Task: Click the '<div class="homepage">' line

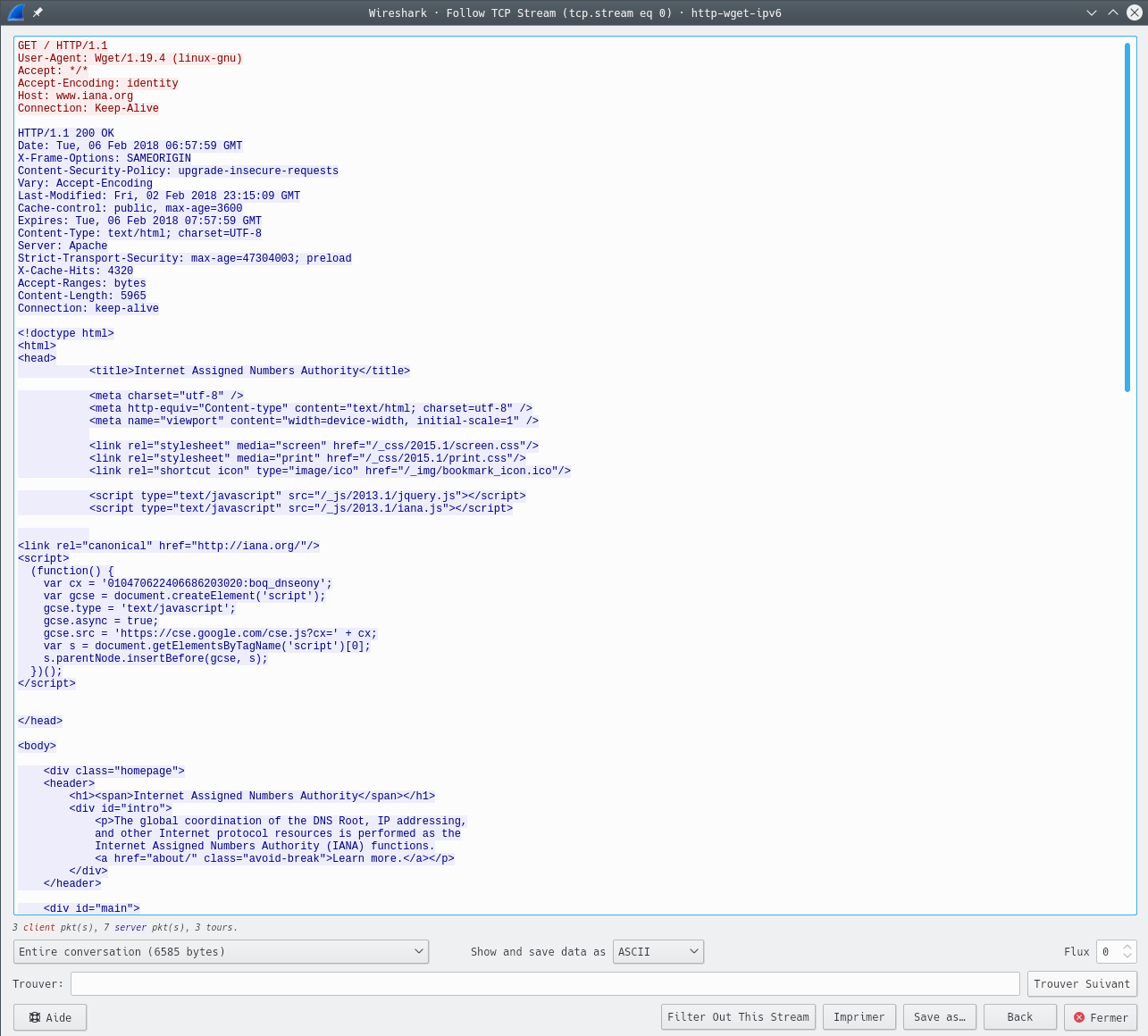Action: [x=114, y=771]
